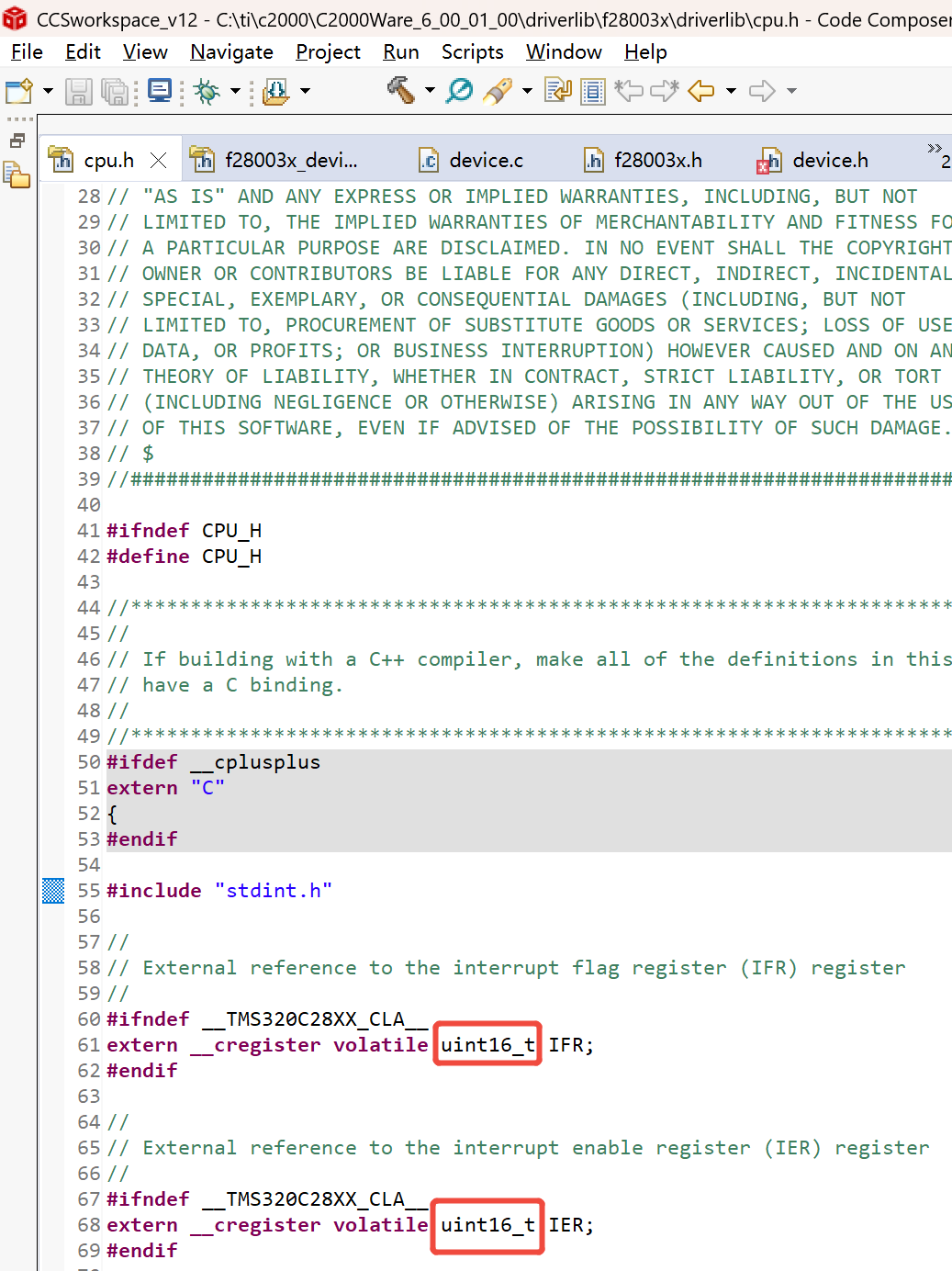Open the File menu
Image resolution: width=952 pixels, height=1271 pixels.
(27, 52)
